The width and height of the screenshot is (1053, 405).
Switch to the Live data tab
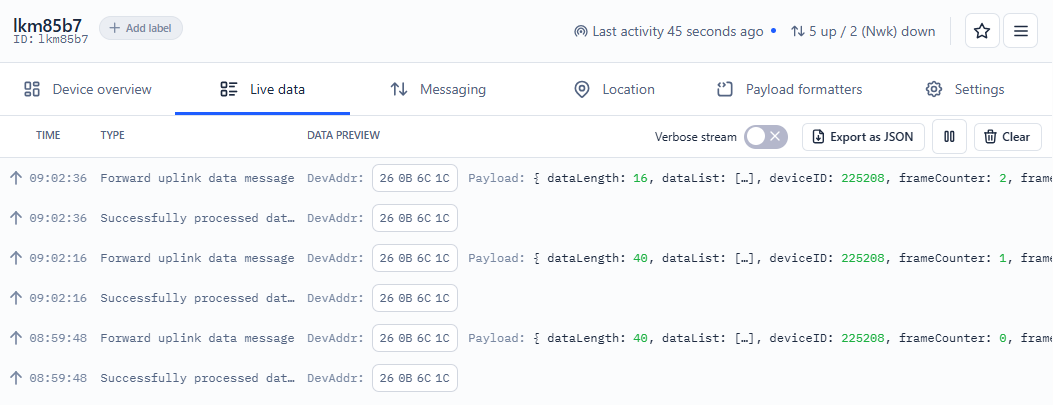coord(263,89)
